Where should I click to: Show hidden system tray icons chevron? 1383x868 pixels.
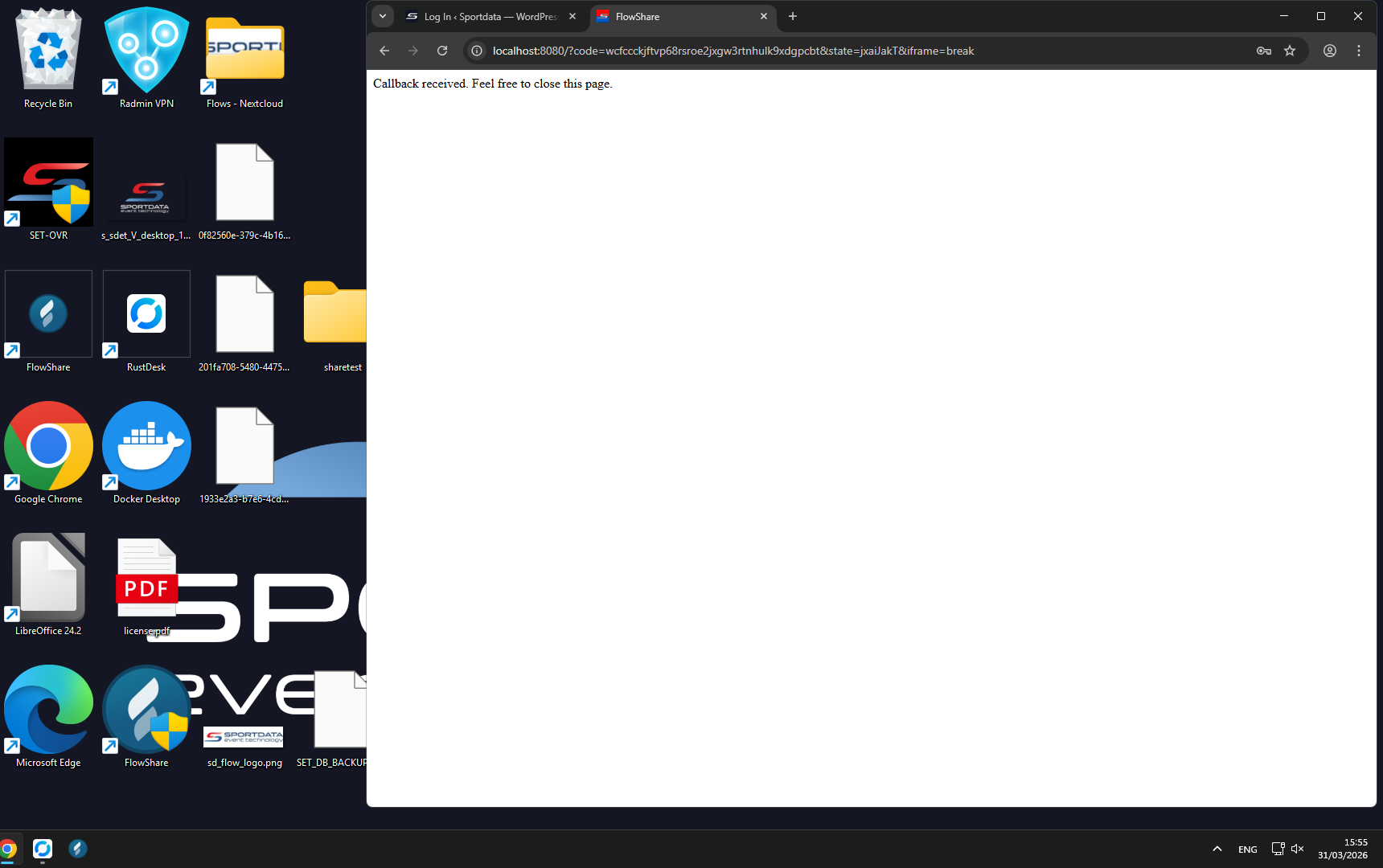click(x=1217, y=849)
